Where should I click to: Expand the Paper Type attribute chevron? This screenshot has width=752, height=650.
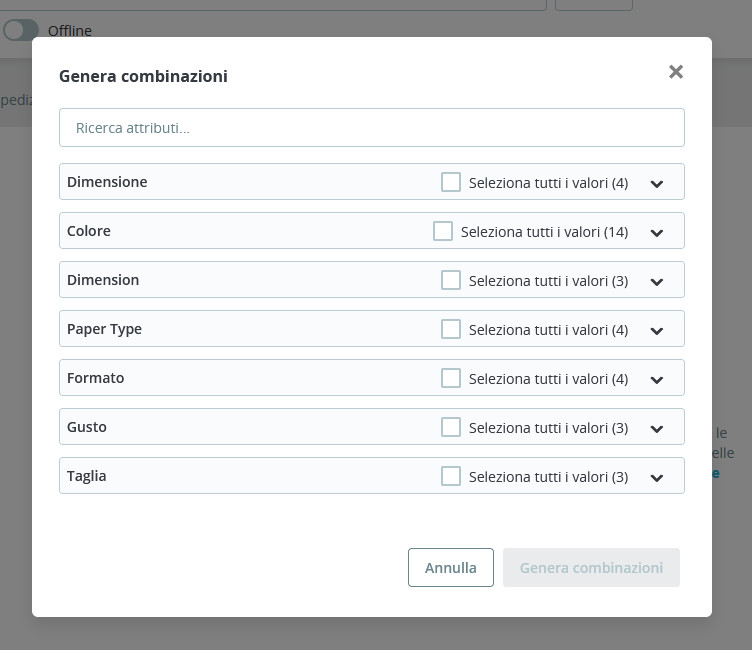click(x=657, y=331)
